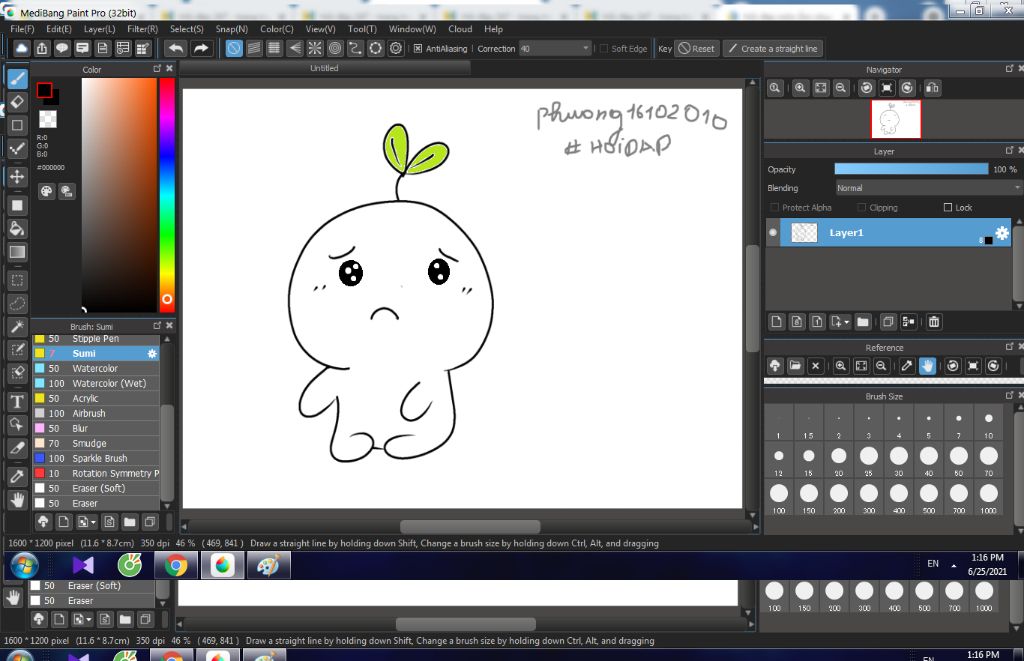Select the Move tool
The width and height of the screenshot is (1024, 661).
click(x=17, y=177)
